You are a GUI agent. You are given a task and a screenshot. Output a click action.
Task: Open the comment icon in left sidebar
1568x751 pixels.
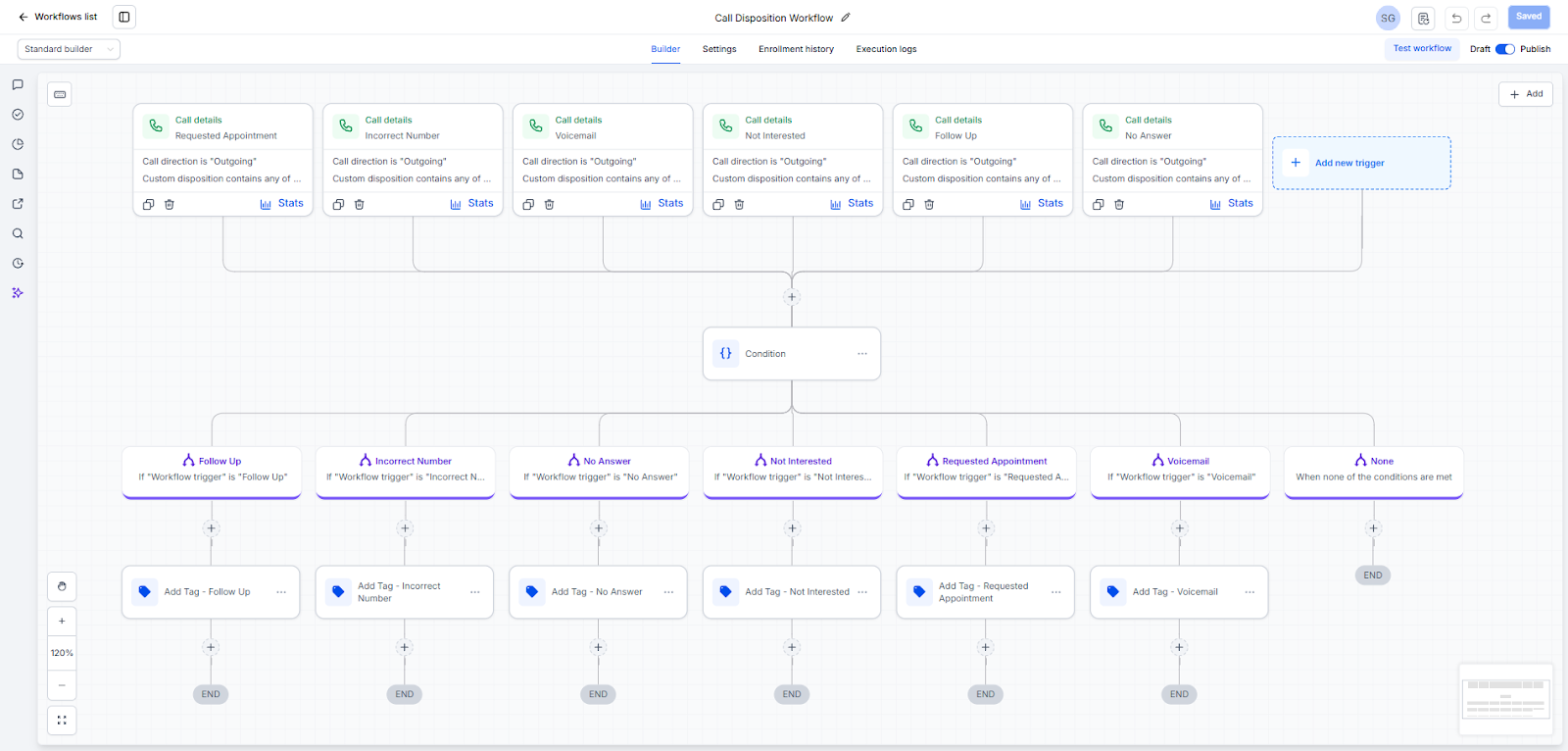18,85
